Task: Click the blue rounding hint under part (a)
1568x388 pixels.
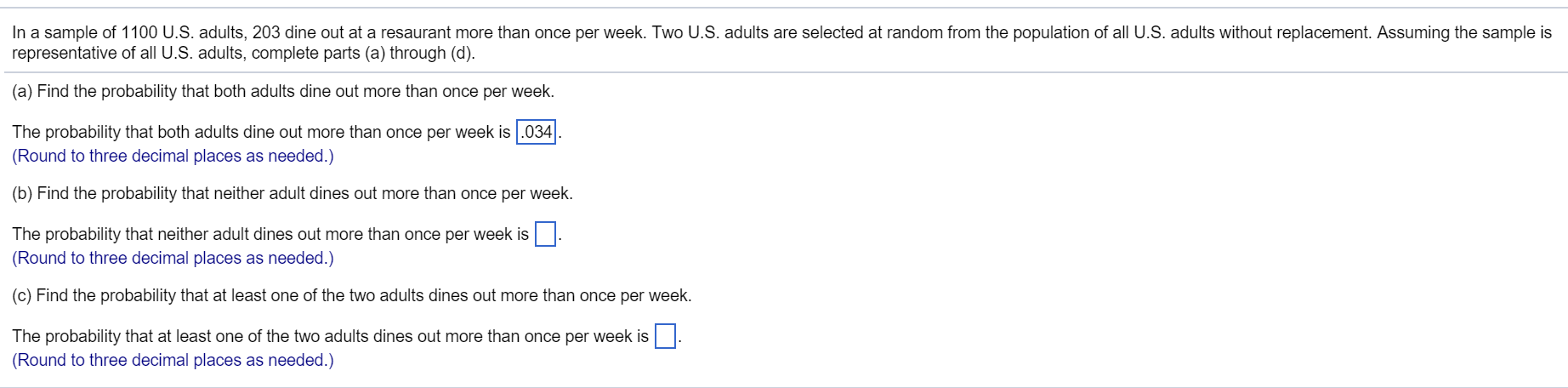Action: point(173,156)
